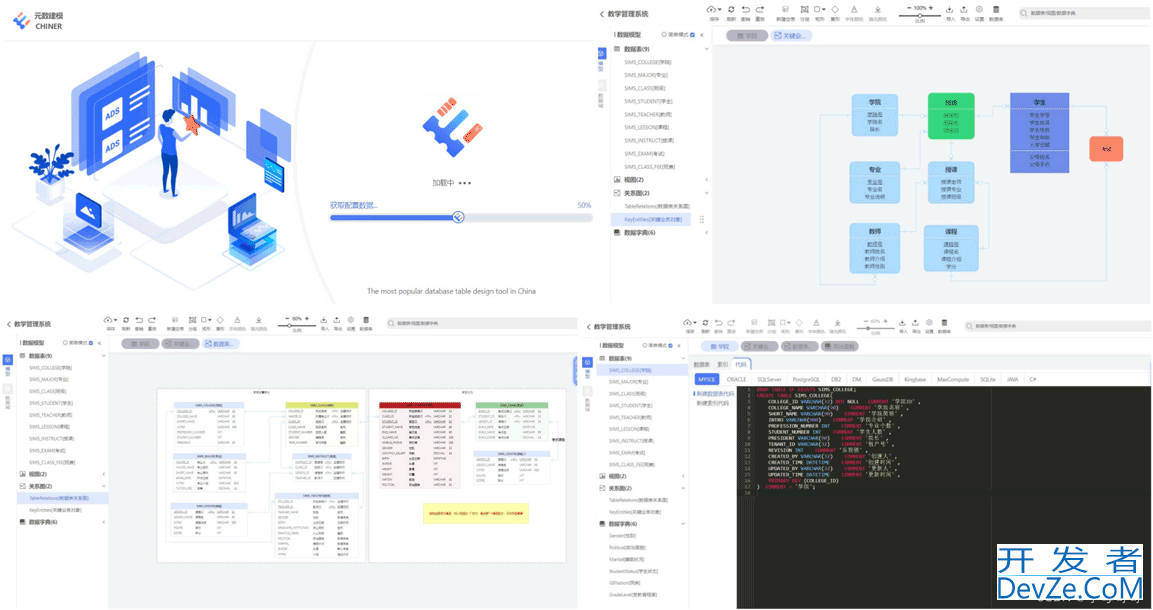
Task: Pick the diamond shape tool in KeyEntities window
Action: tap(835, 10)
